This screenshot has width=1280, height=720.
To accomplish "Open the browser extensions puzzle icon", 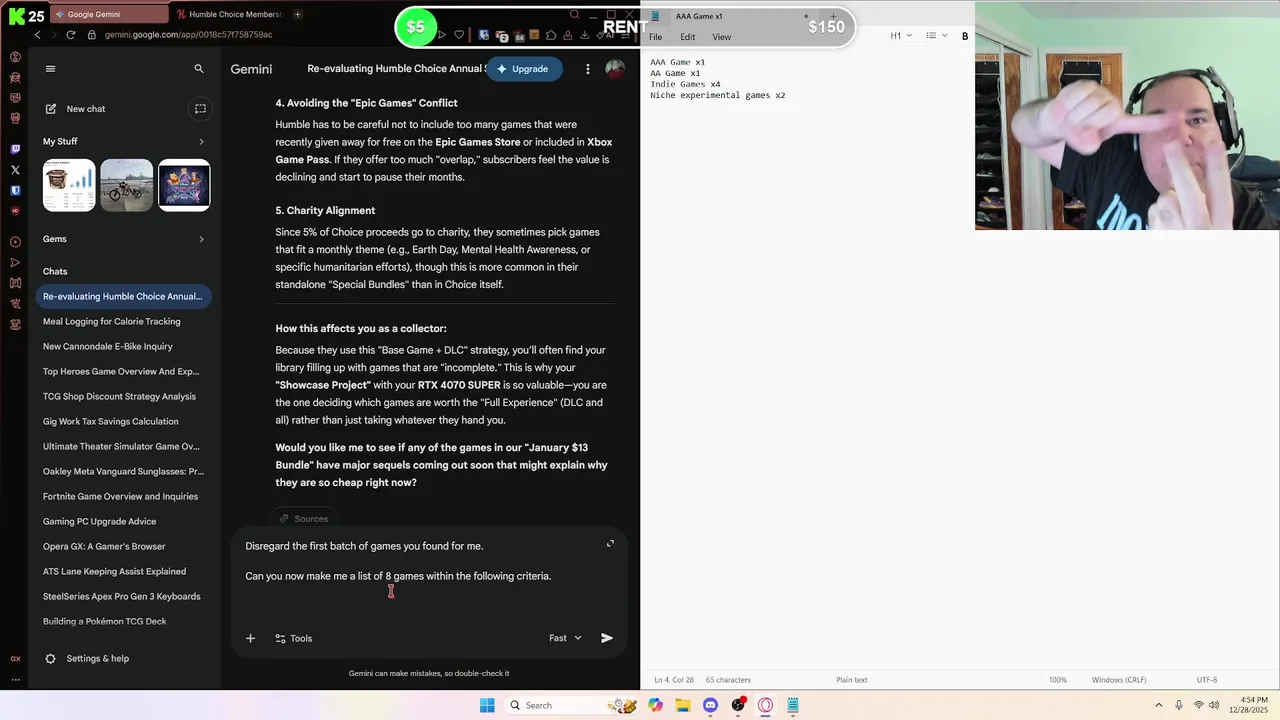I will coord(551,34).
